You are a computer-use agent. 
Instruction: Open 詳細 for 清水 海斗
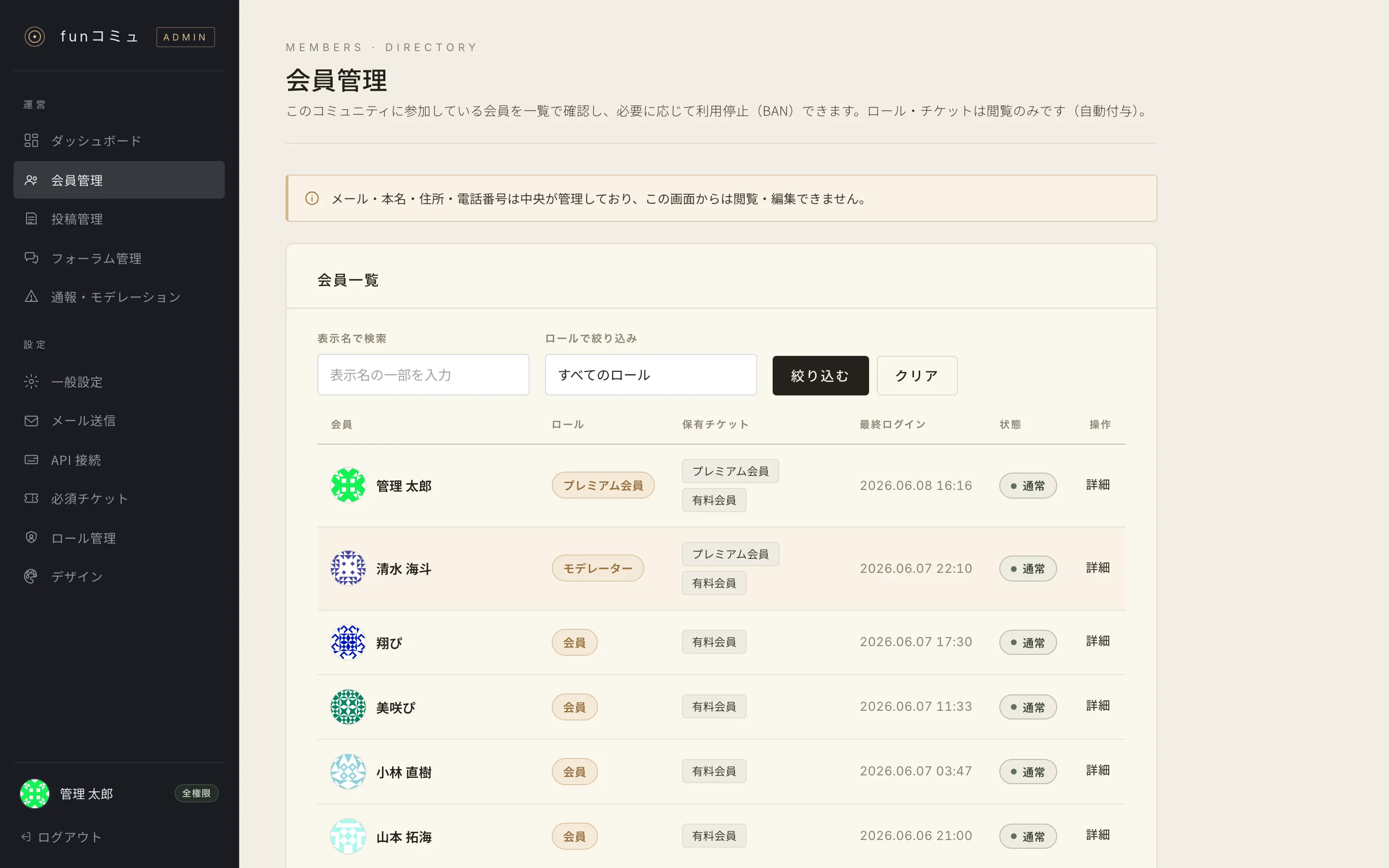pyautogui.click(x=1098, y=567)
